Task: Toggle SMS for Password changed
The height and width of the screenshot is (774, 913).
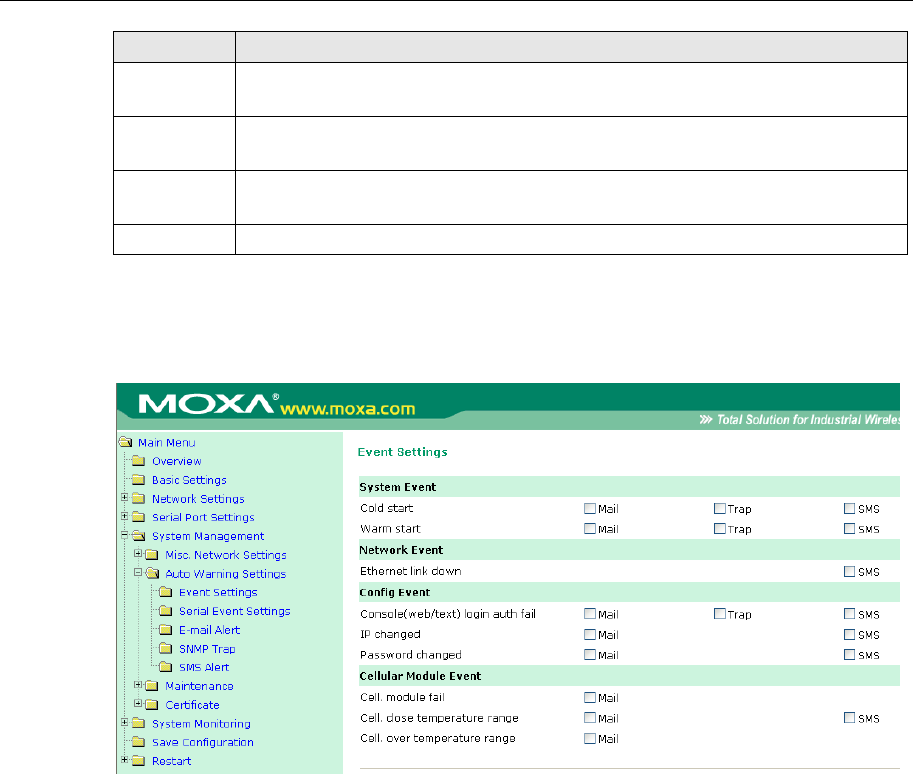Action: [850, 655]
